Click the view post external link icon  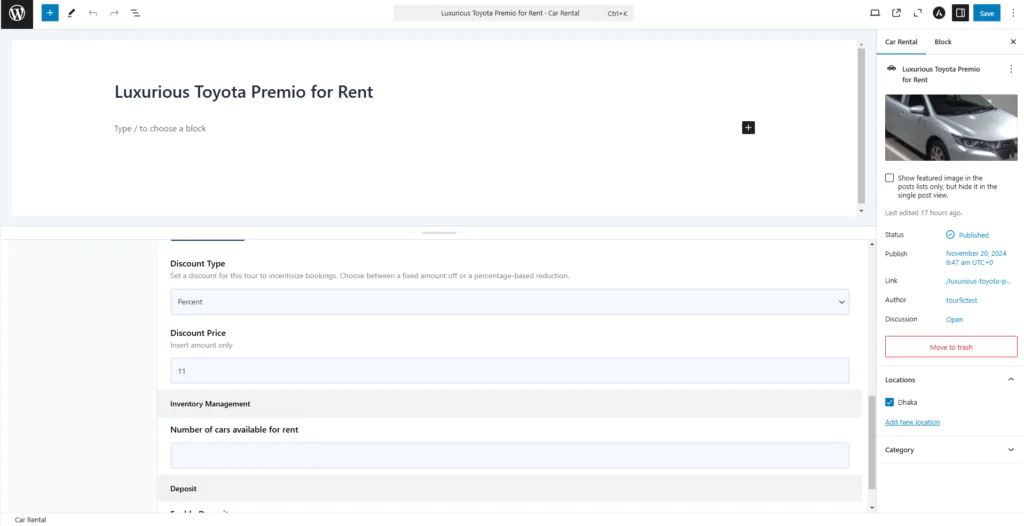896,13
